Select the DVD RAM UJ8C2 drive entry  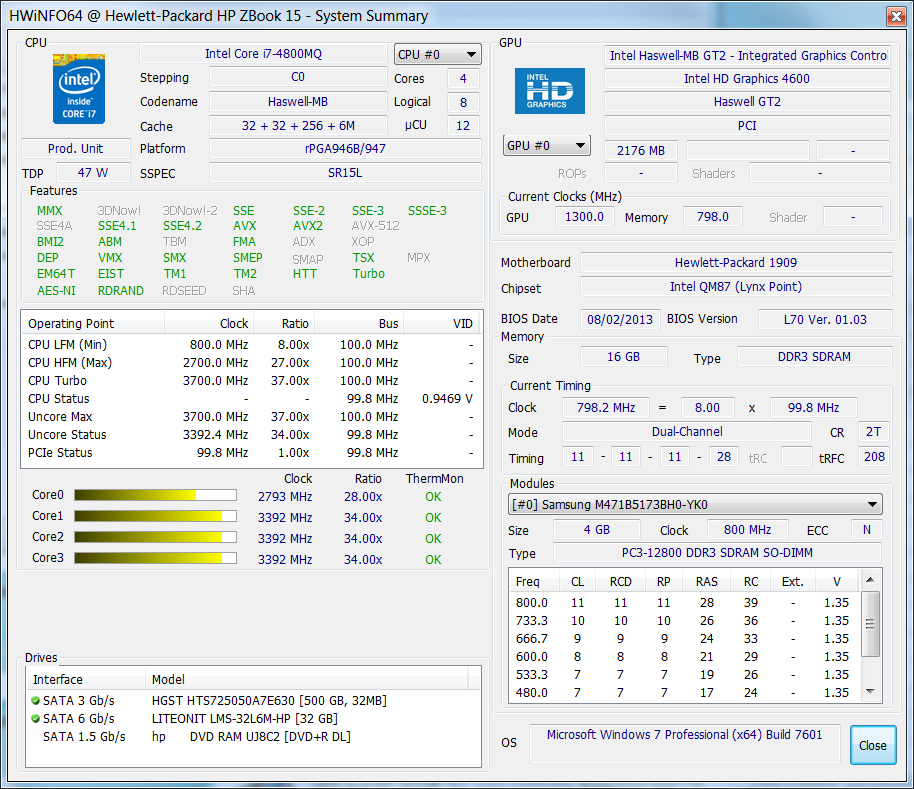pos(254,737)
